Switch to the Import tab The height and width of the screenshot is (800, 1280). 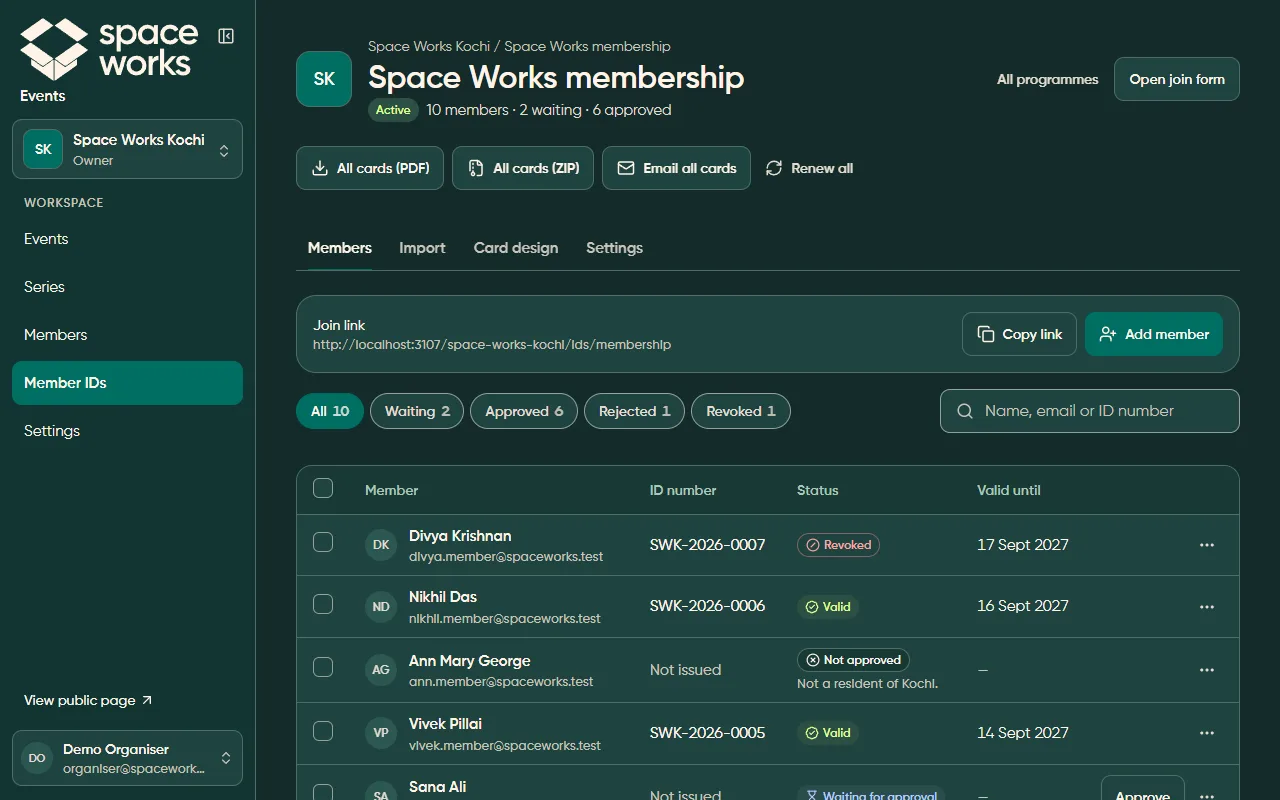pyautogui.click(x=422, y=248)
